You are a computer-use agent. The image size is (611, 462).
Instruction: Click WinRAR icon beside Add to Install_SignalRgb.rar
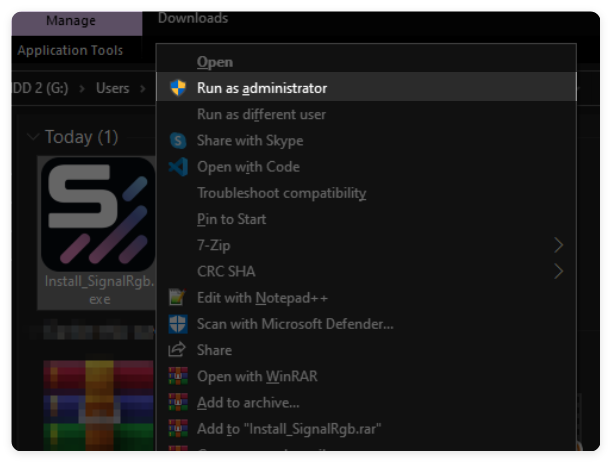click(x=178, y=428)
